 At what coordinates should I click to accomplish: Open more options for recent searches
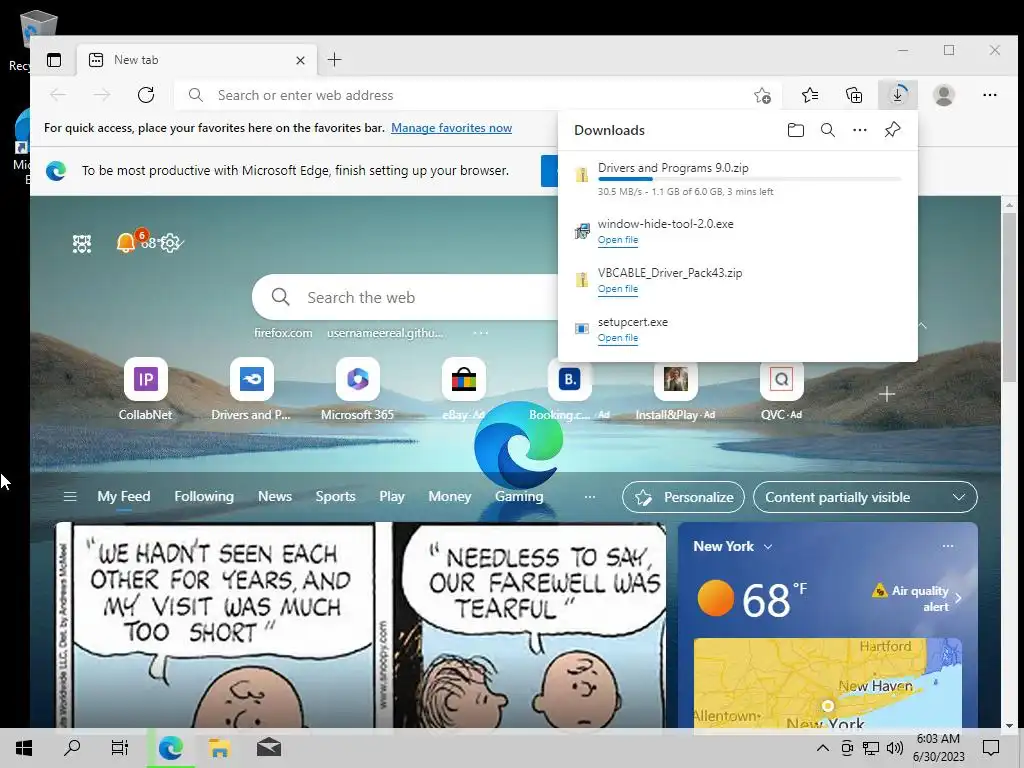point(481,333)
